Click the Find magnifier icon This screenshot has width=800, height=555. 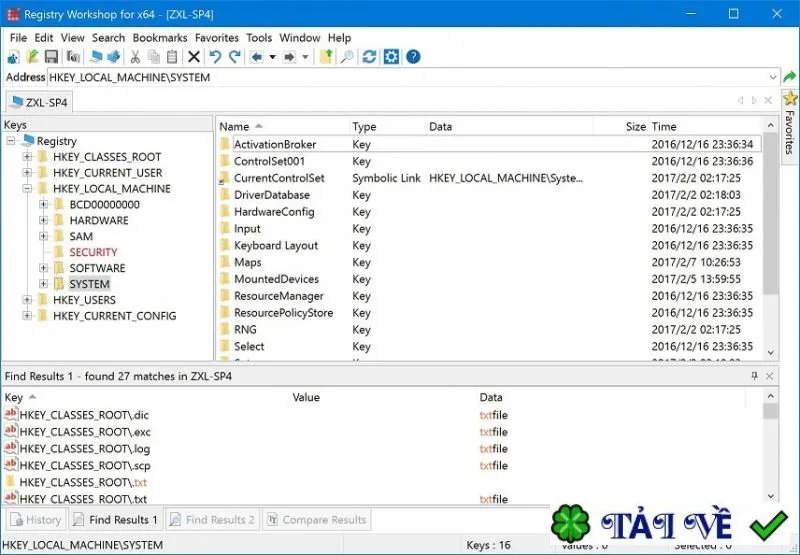pos(347,57)
